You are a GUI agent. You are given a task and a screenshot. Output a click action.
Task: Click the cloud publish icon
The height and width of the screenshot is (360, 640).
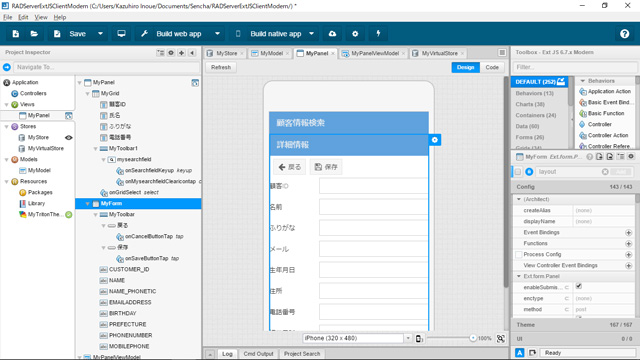[332, 34]
